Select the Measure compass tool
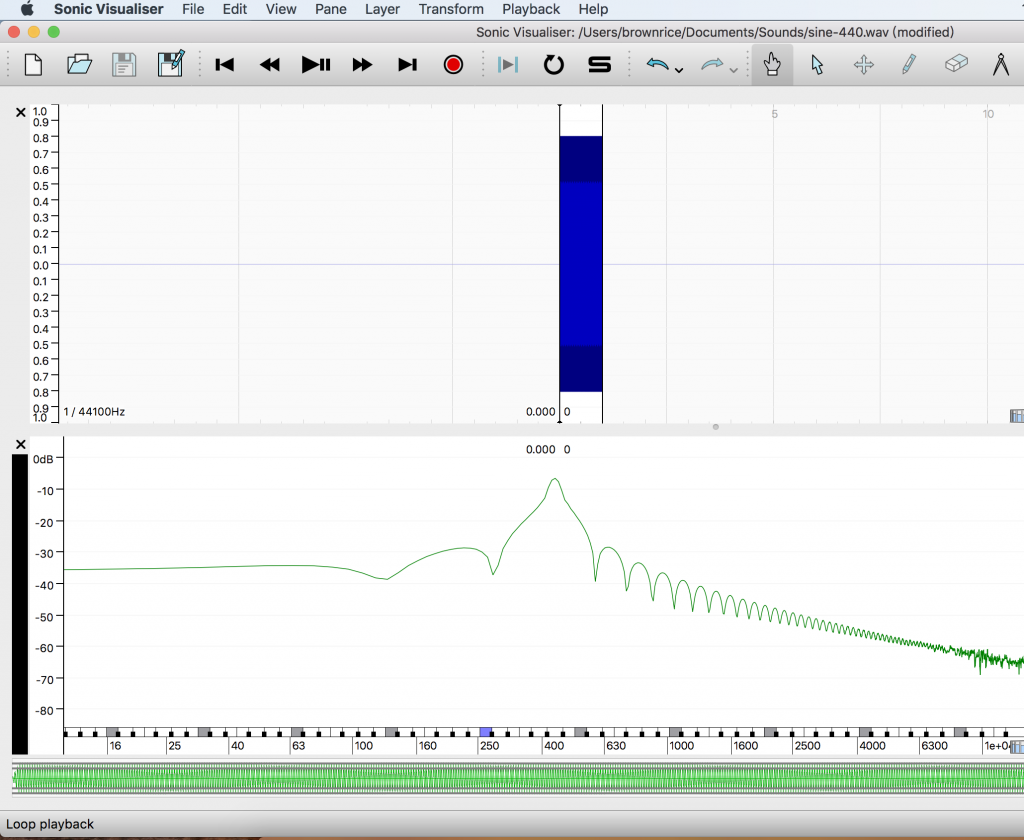This screenshot has width=1024, height=840. 1001,65
